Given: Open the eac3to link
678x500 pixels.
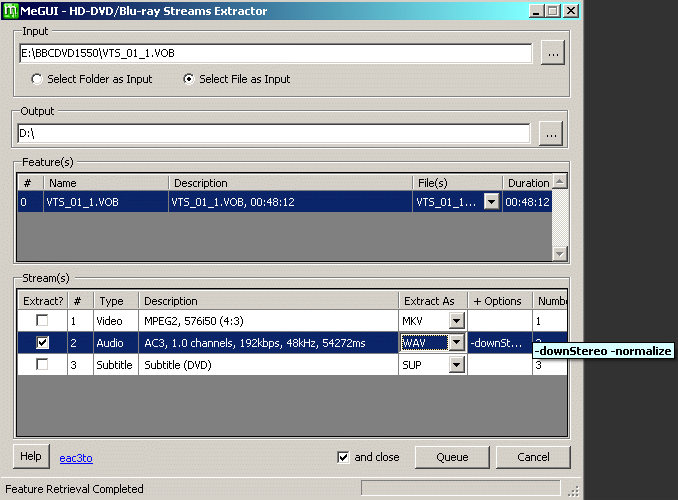Looking at the screenshot, I should coord(76,458).
